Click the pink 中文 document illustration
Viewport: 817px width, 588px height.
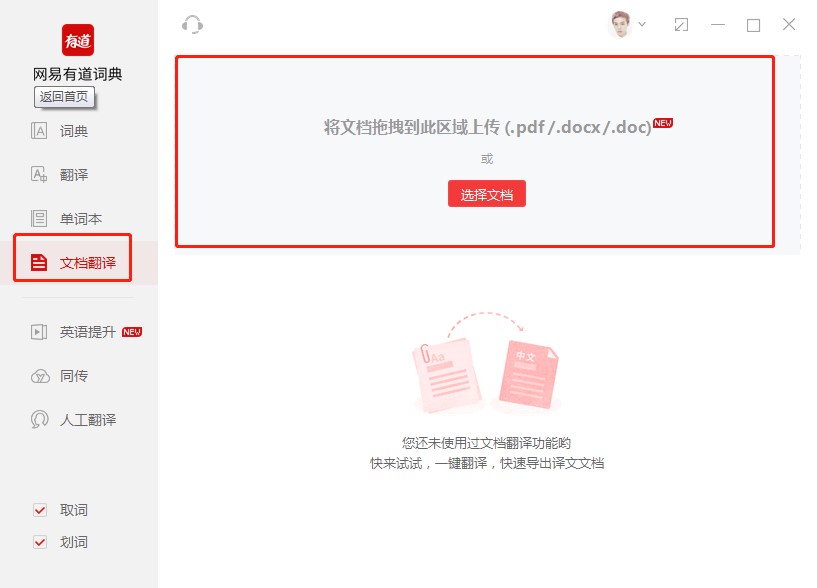529,375
